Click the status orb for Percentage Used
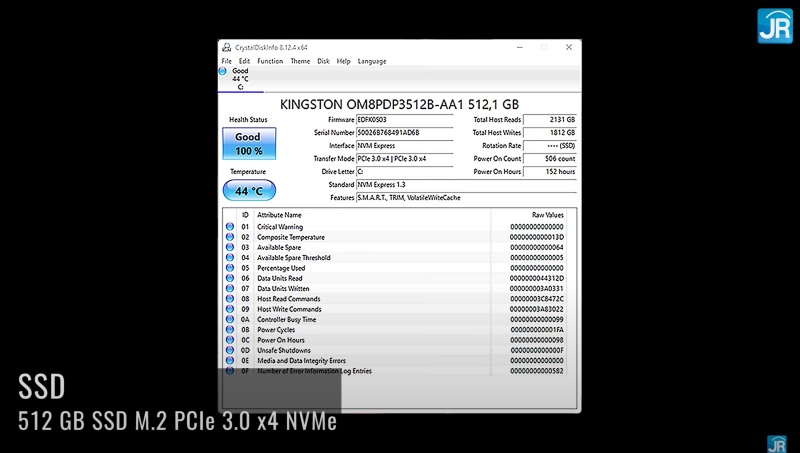The height and width of the screenshot is (453, 800). point(230,268)
